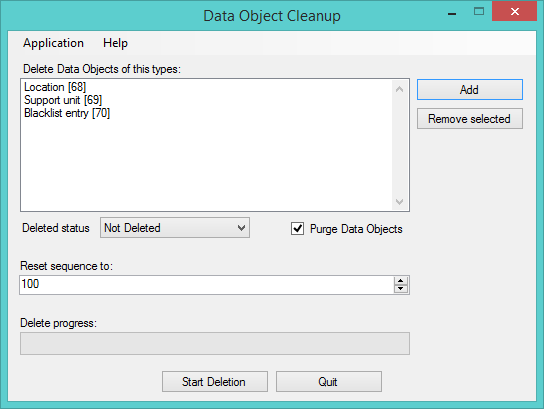Click the Not Deleted combo box text

coord(132,228)
